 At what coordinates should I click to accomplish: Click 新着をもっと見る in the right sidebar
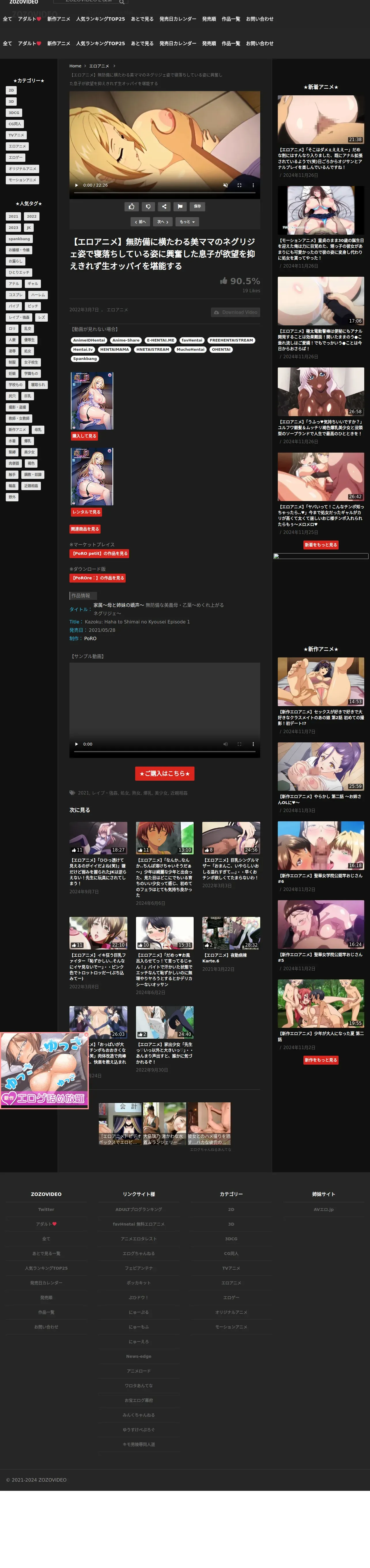[x=321, y=545]
